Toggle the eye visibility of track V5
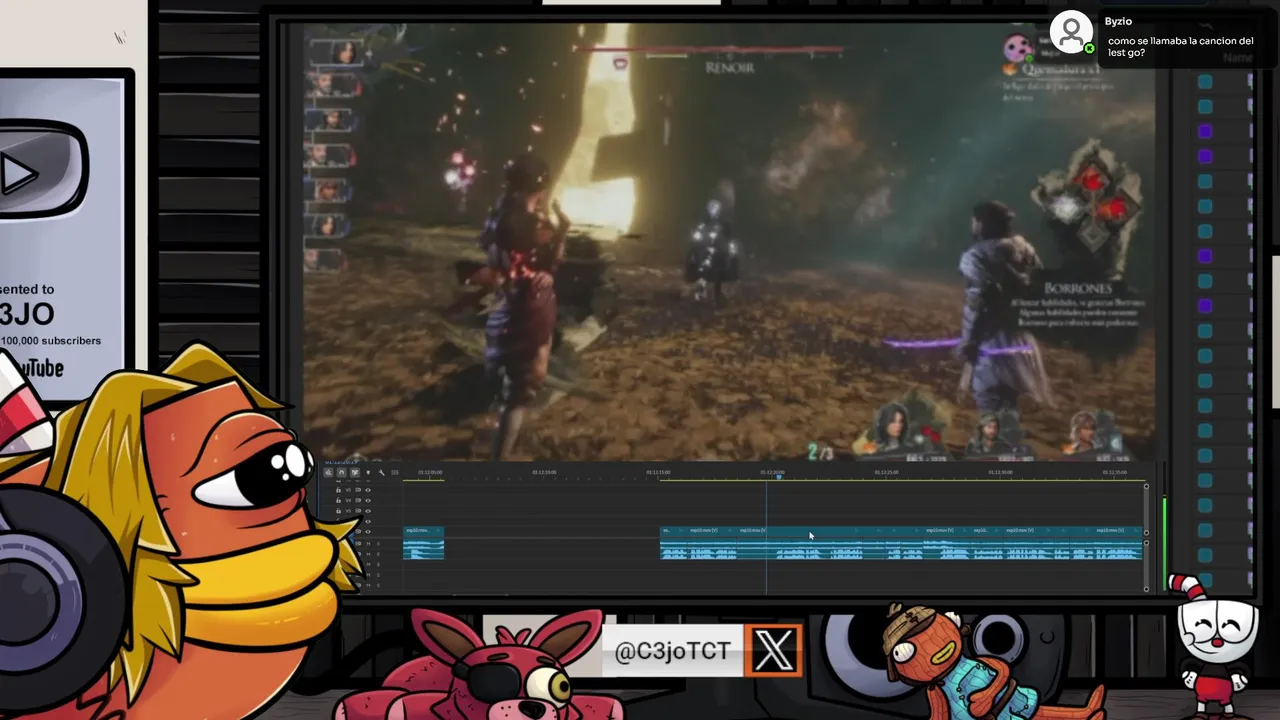This screenshot has height=720, width=1280. (x=368, y=490)
